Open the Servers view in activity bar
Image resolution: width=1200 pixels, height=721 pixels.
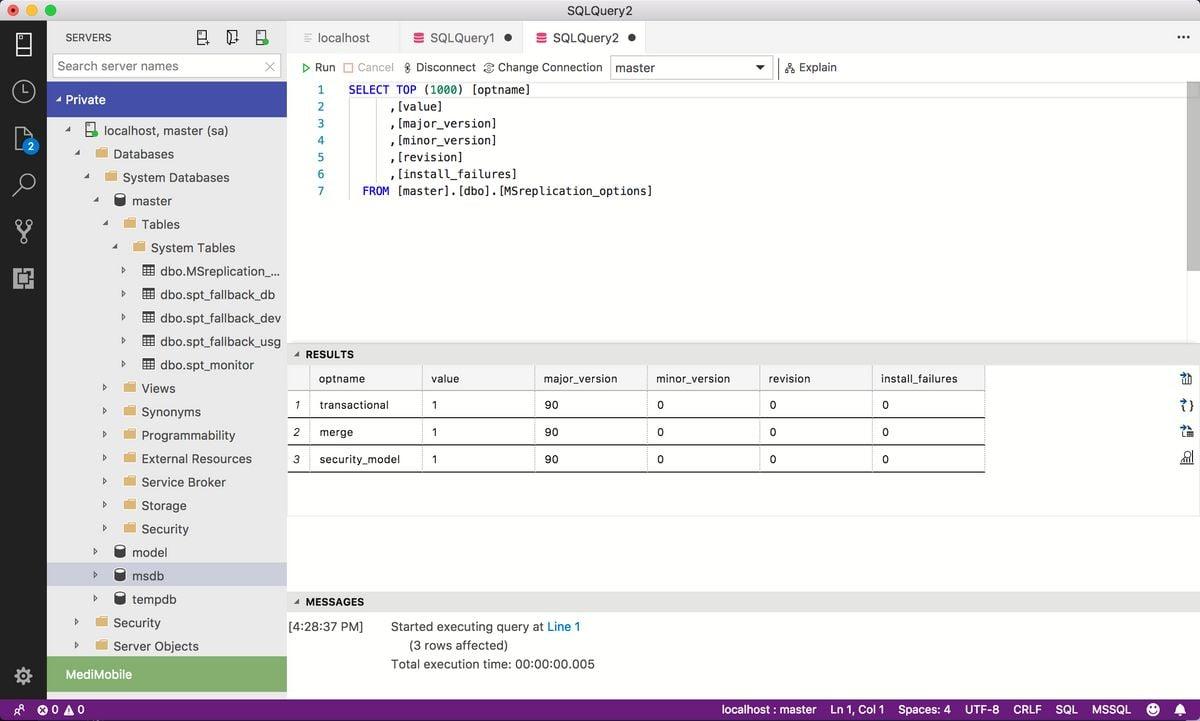tap(24, 44)
